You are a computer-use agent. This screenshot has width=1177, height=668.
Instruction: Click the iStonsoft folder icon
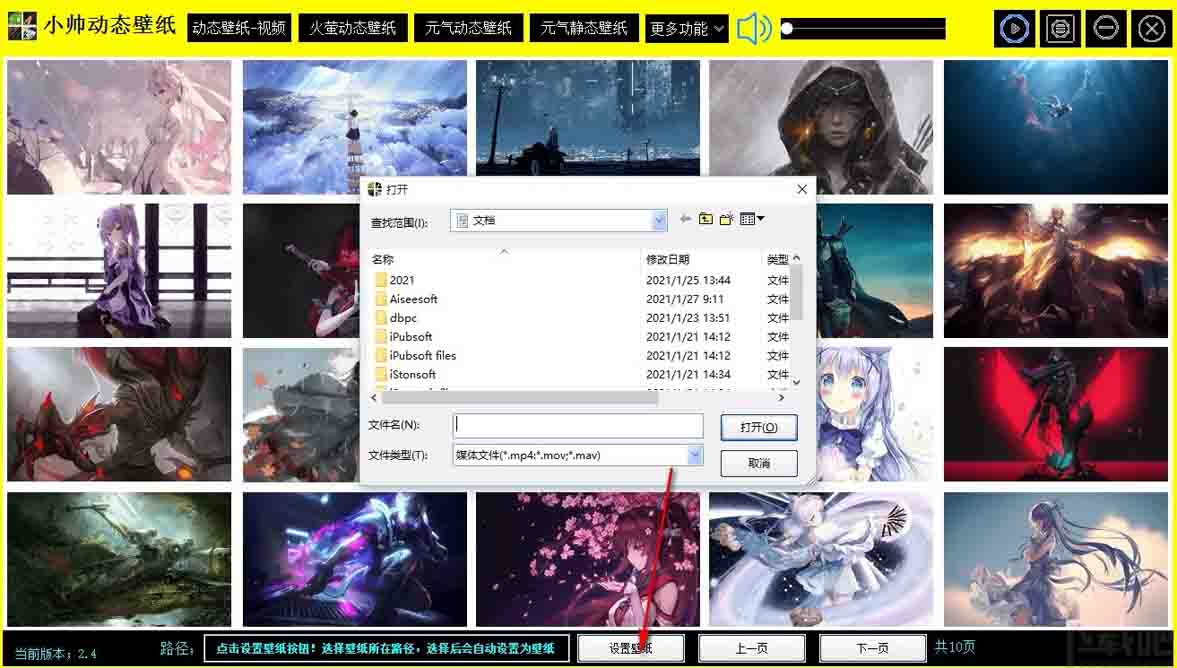381,374
